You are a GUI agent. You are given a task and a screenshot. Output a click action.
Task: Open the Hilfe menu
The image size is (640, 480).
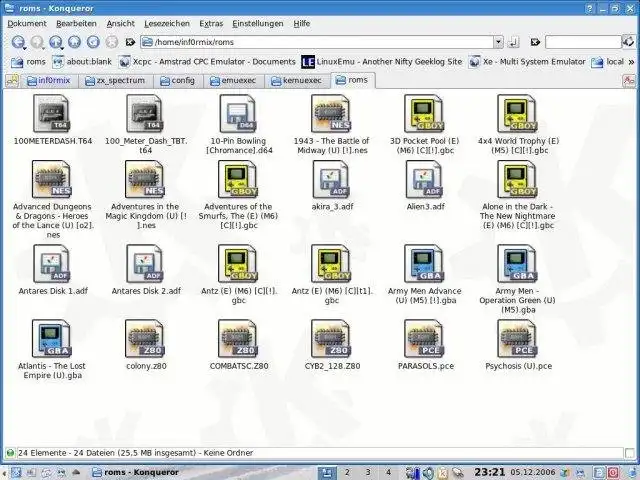click(x=302, y=24)
